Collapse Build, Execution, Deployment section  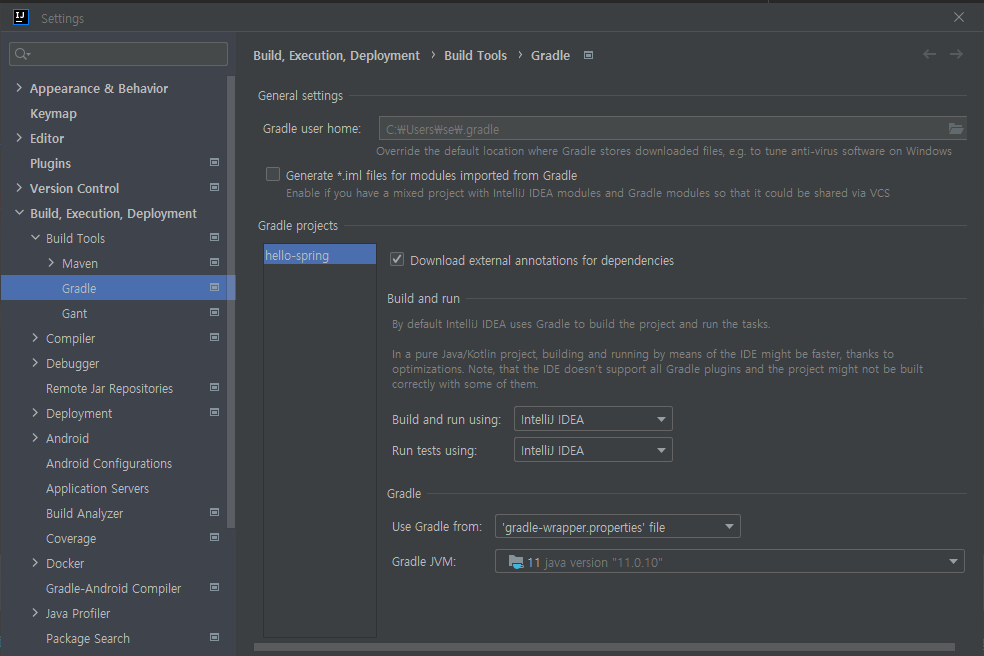tap(19, 213)
